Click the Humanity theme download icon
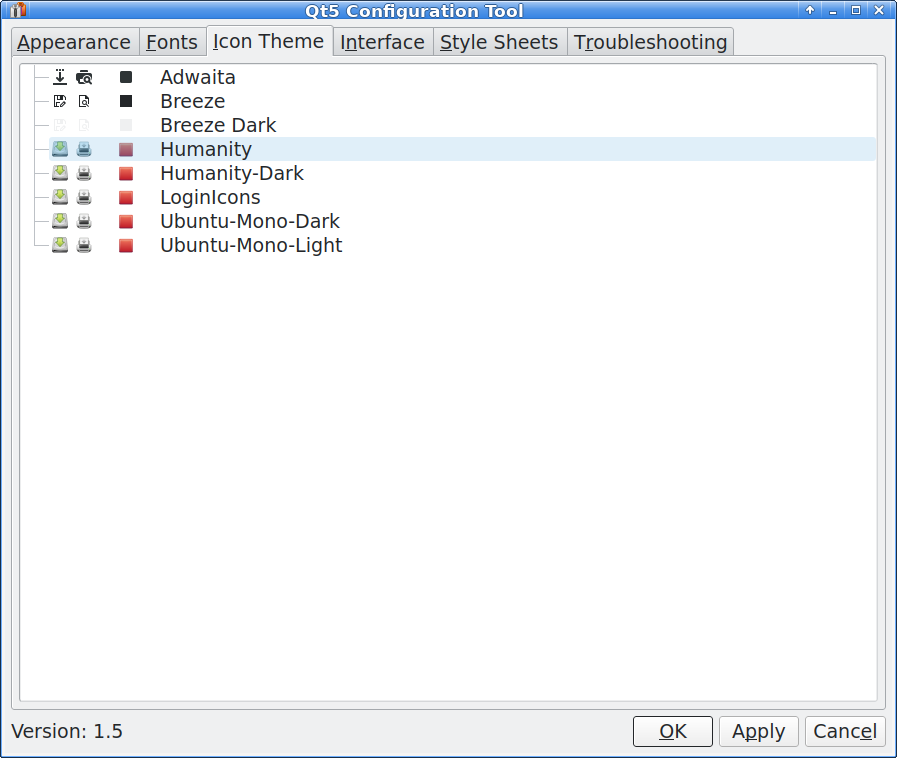Image resolution: width=897 pixels, height=758 pixels. click(59, 149)
